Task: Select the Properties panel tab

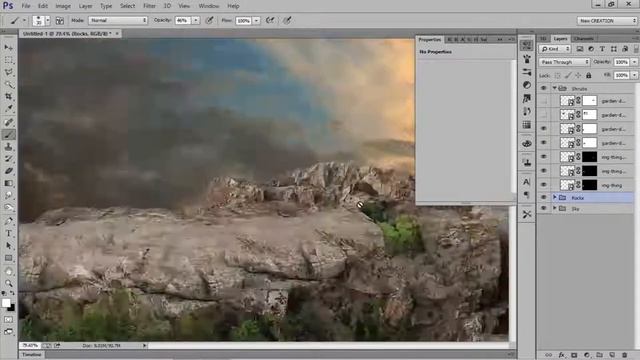Action: 430,40
